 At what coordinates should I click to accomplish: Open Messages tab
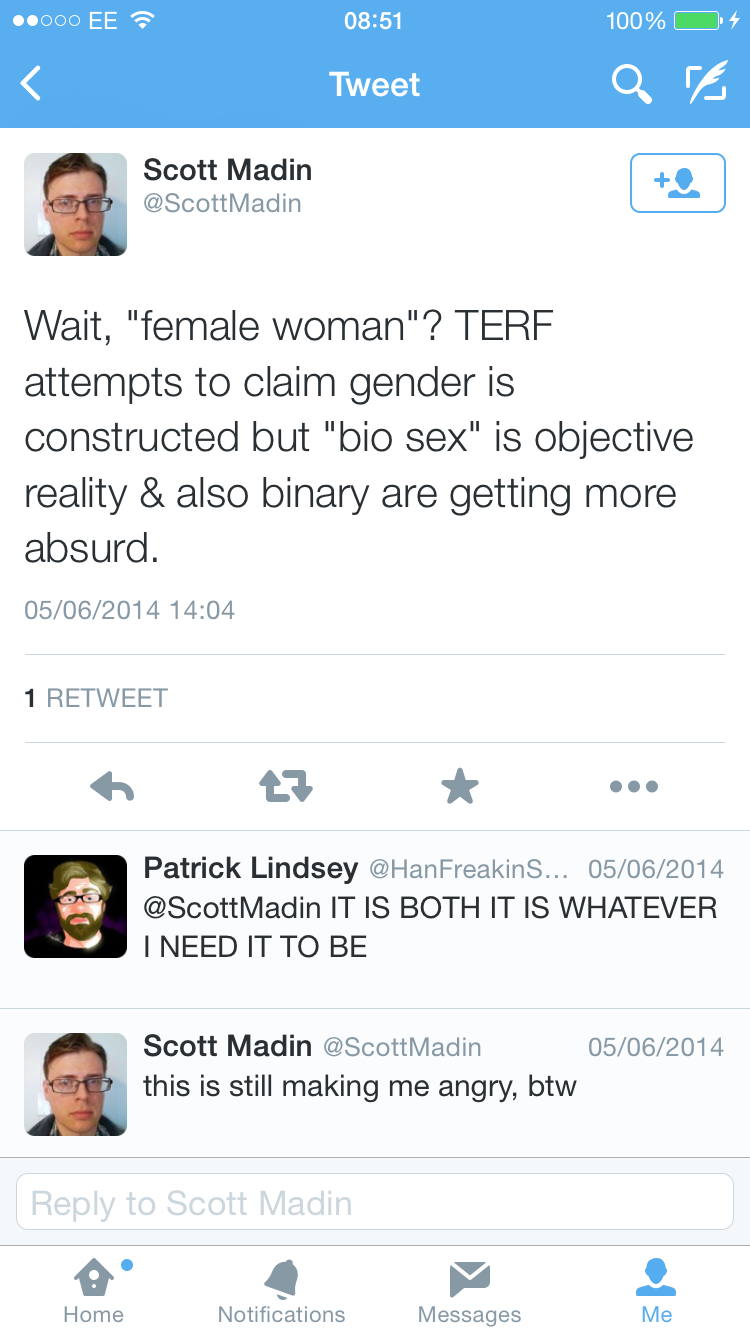click(469, 1291)
